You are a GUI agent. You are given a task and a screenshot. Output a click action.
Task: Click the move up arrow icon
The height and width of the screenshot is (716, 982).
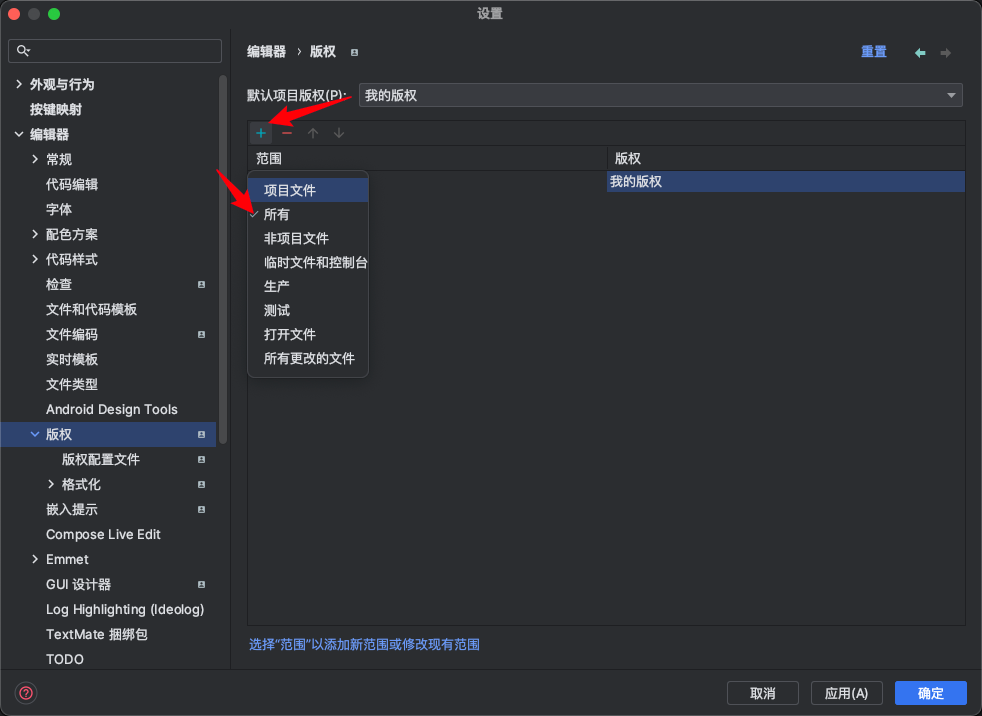click(313, 133)
